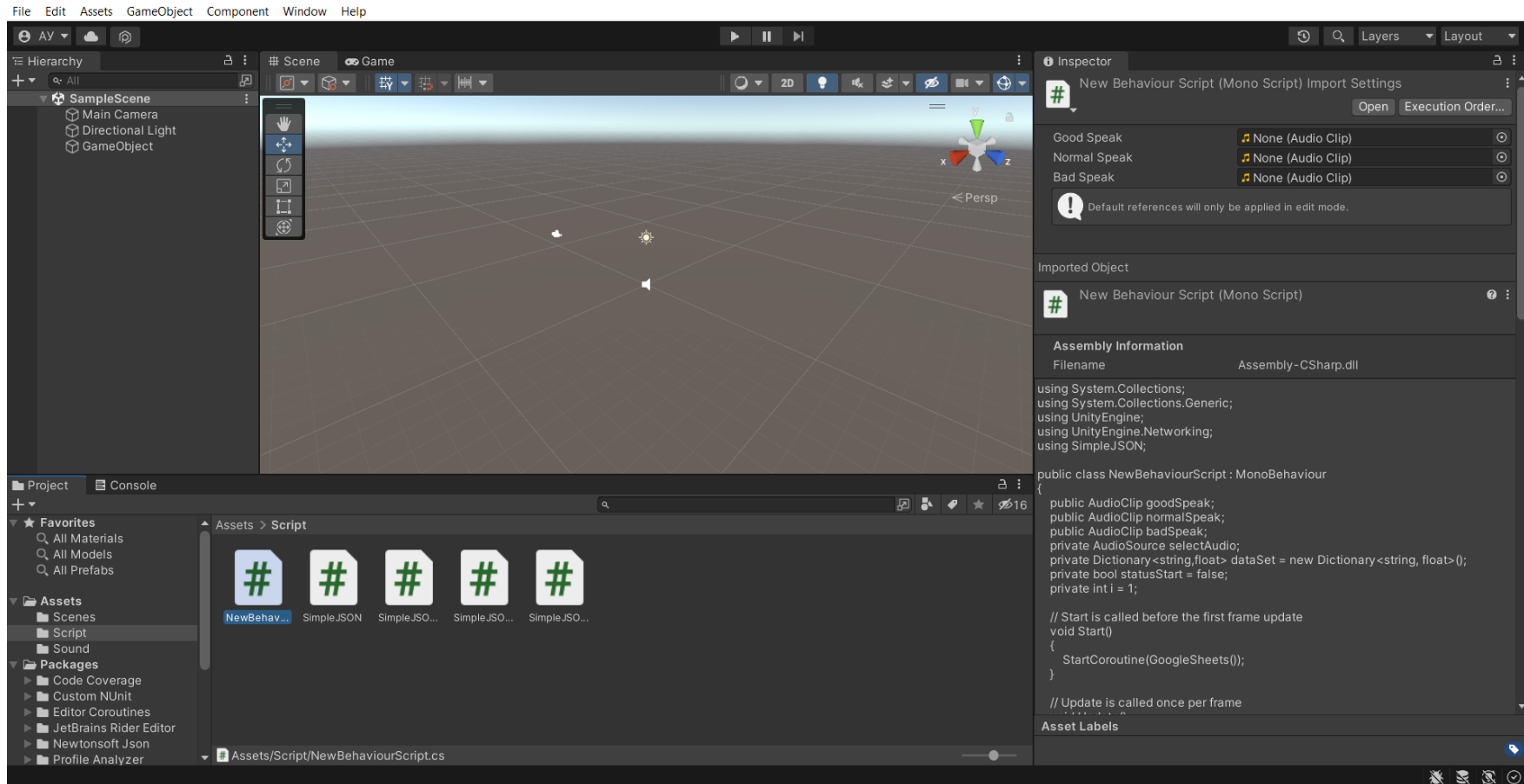The image size is (1524, 784).
Task: Select the Move tool in Scene
Action: (283, 144)
